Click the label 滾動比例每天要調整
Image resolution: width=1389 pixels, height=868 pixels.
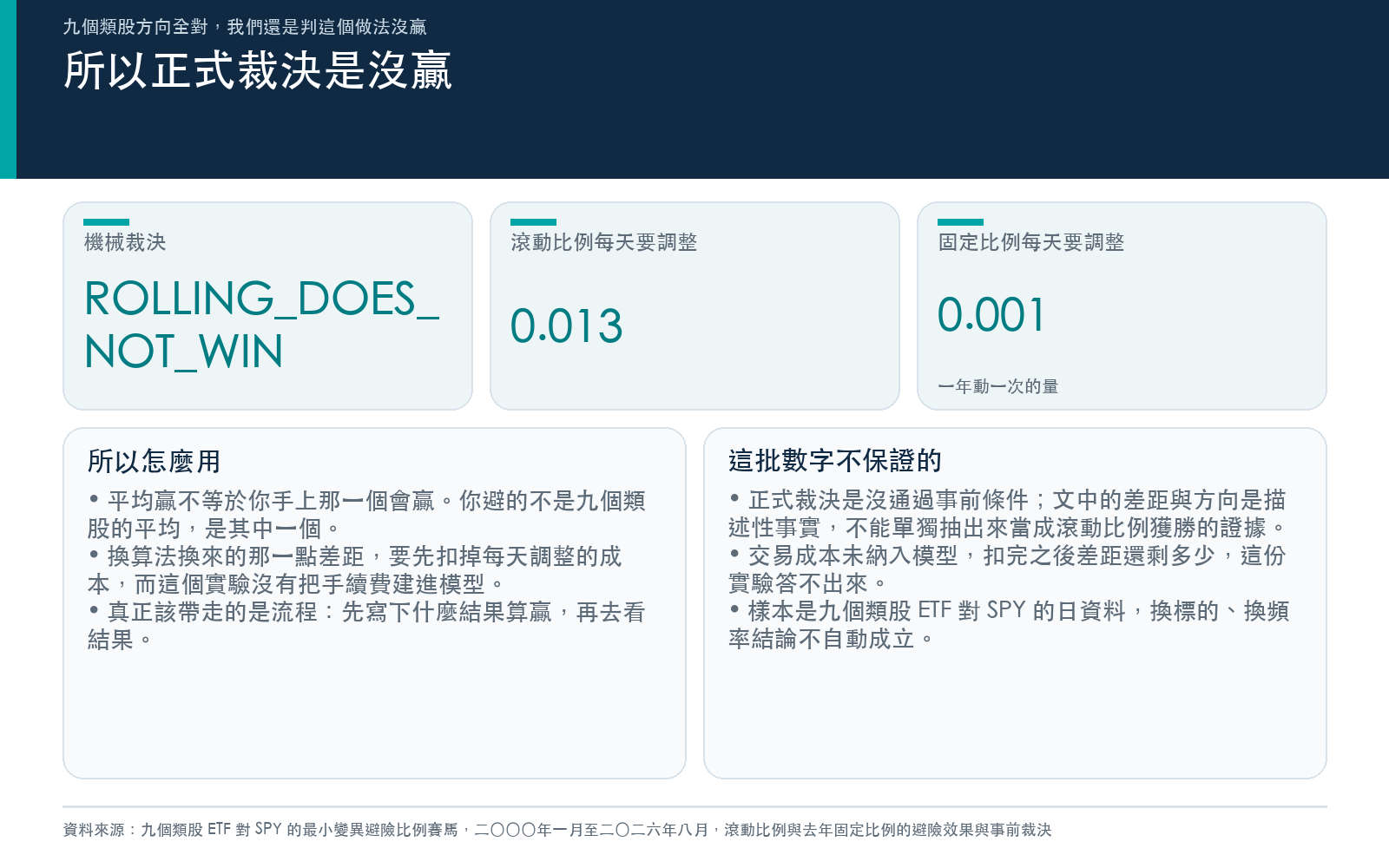point(604,242)
